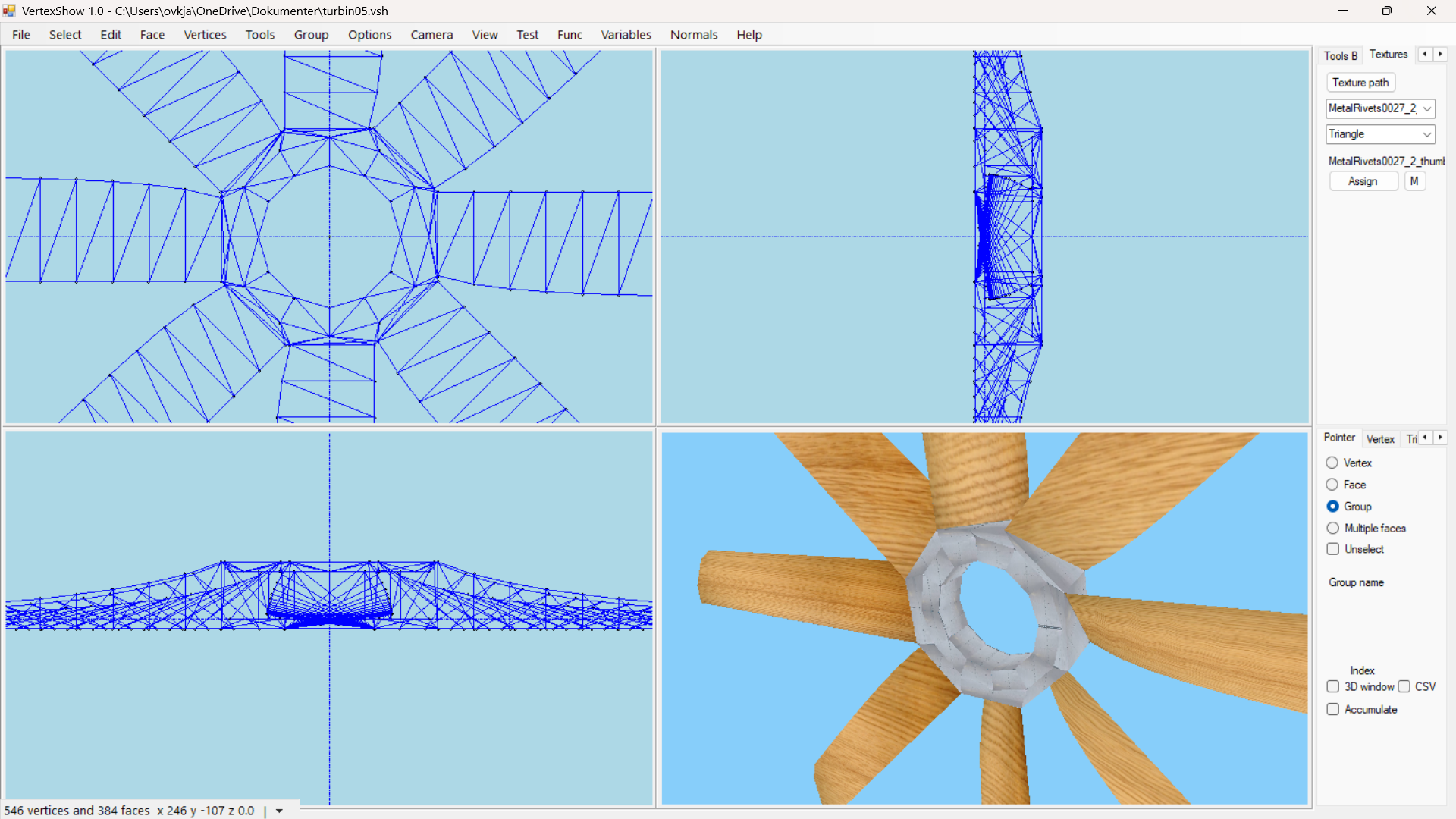This screenshot has height=819, width=1456.
Task: Switch to the Tools B tab
Action: 1340,55
